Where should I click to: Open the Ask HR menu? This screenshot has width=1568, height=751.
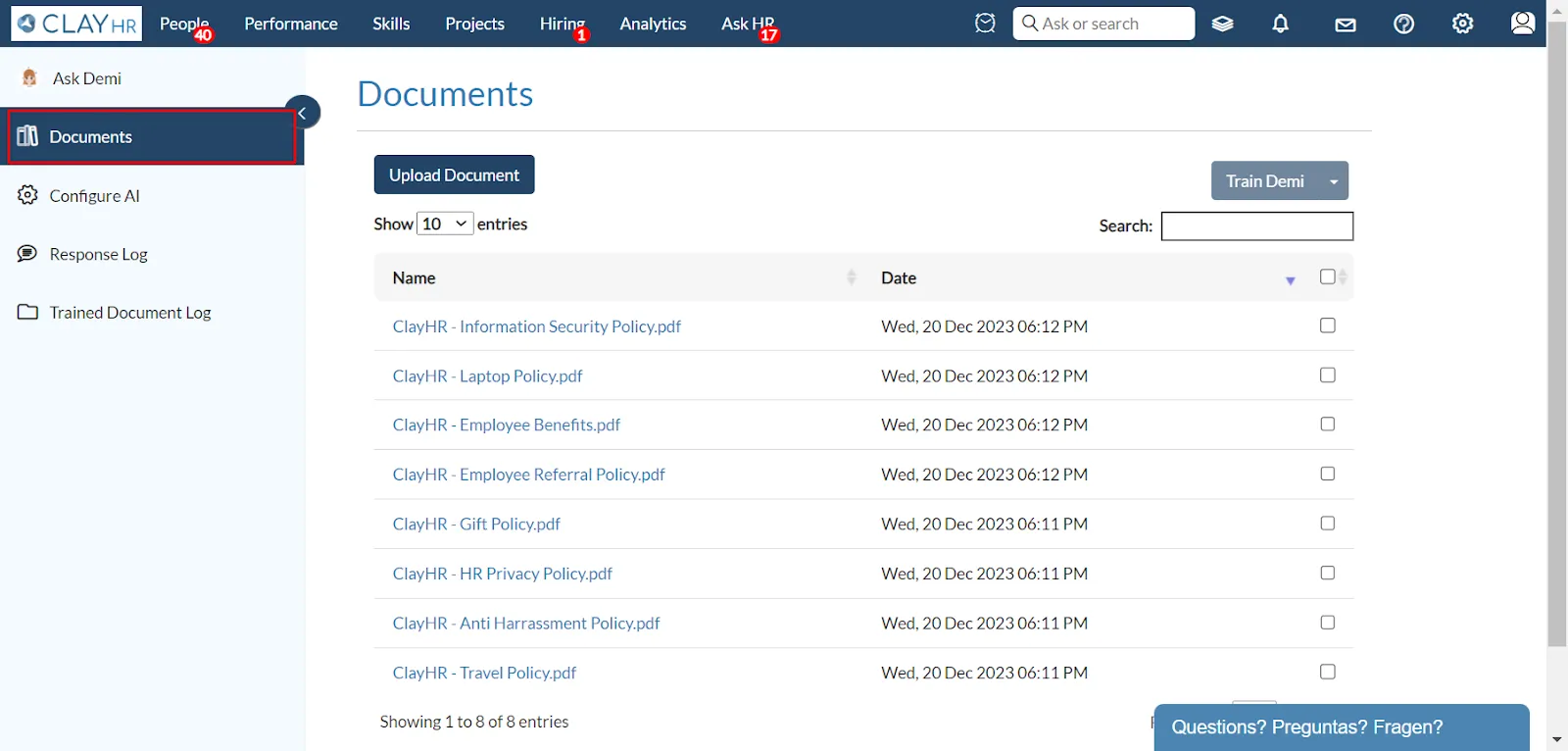pyautogui.click(x=748, y=24)
